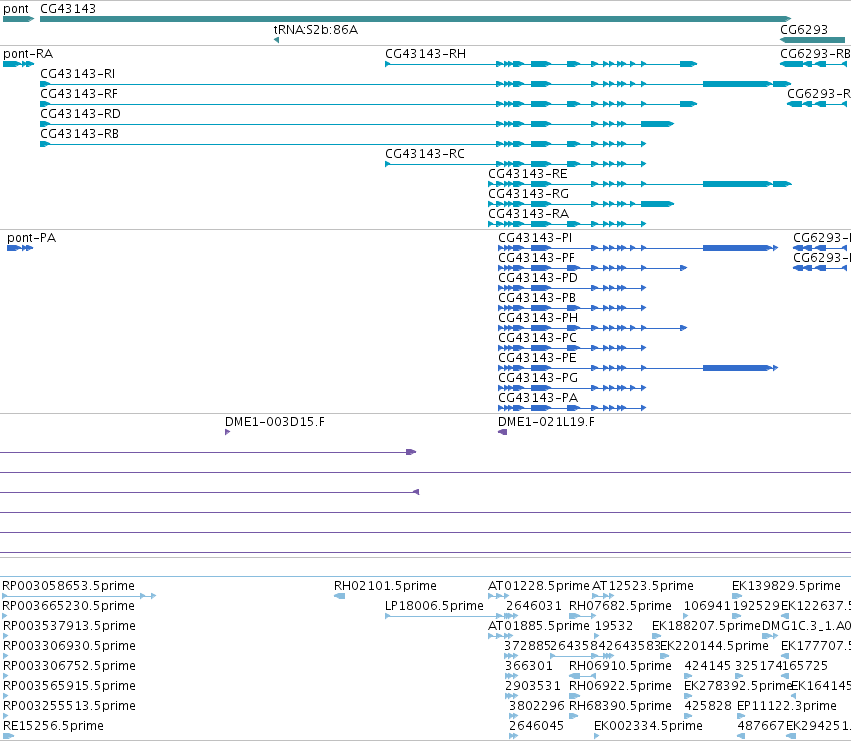Select the CG43143-RE transcript label
This screenshot has width=851, height=741.
[x=528, y=174]
